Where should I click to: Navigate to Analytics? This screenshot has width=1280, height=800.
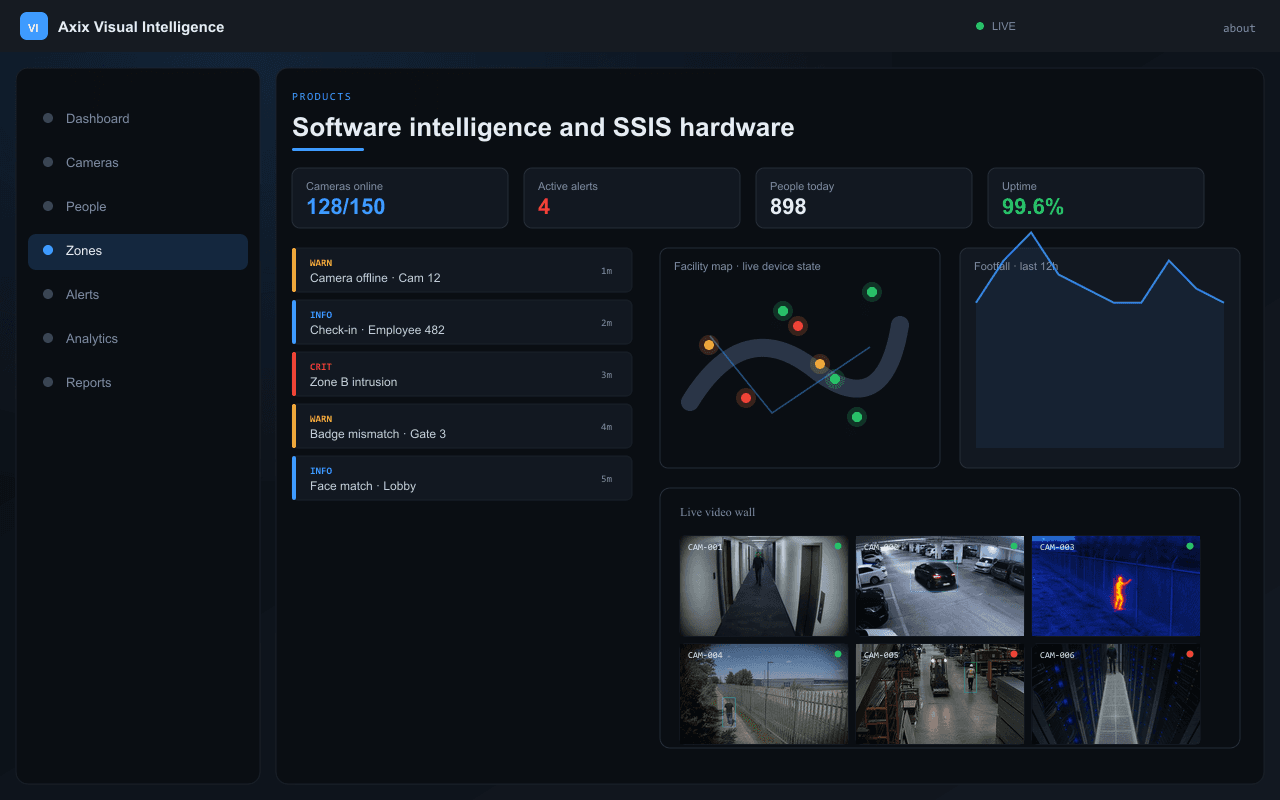138,338
